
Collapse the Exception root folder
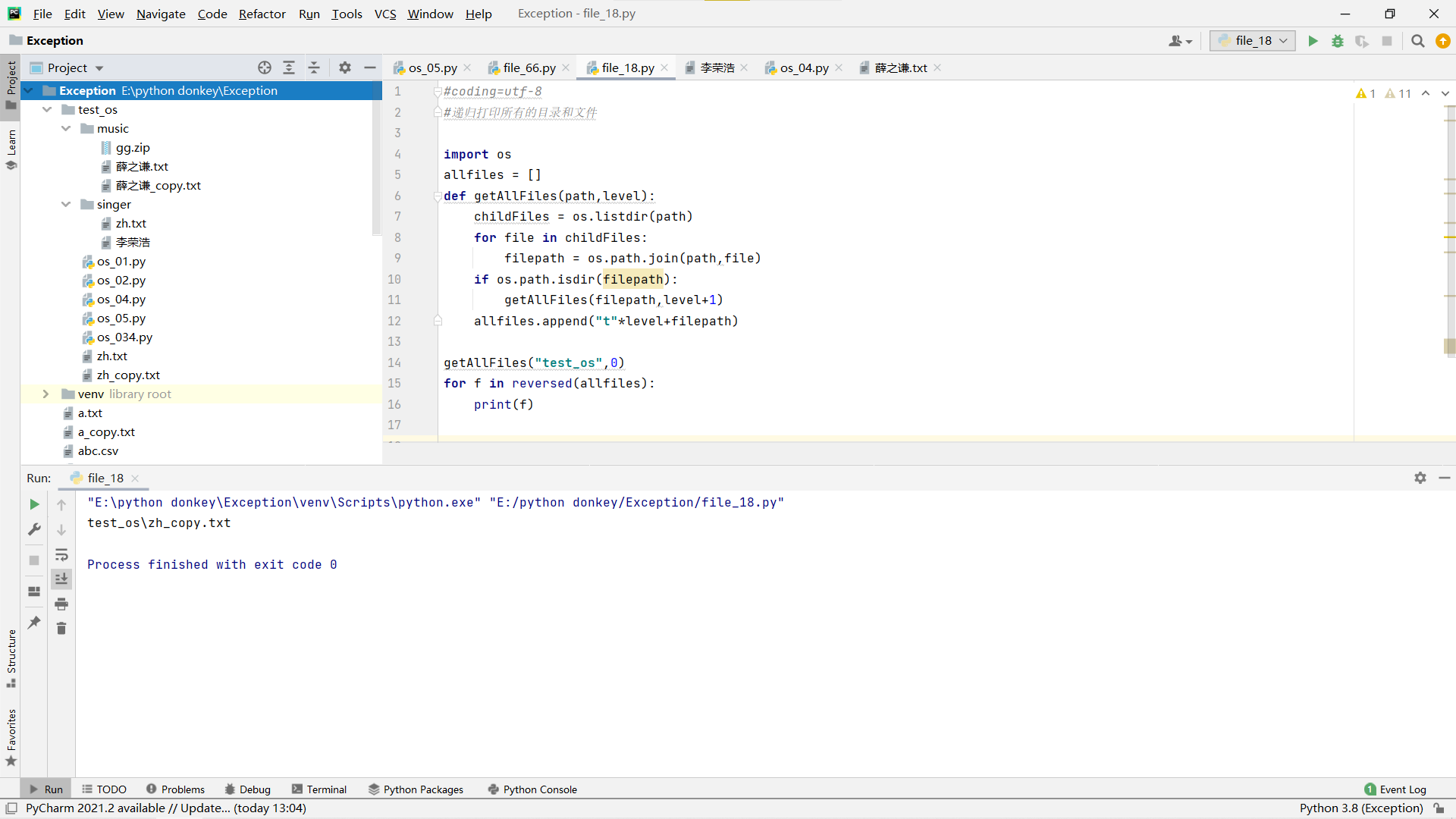click(x=29, y=90)
